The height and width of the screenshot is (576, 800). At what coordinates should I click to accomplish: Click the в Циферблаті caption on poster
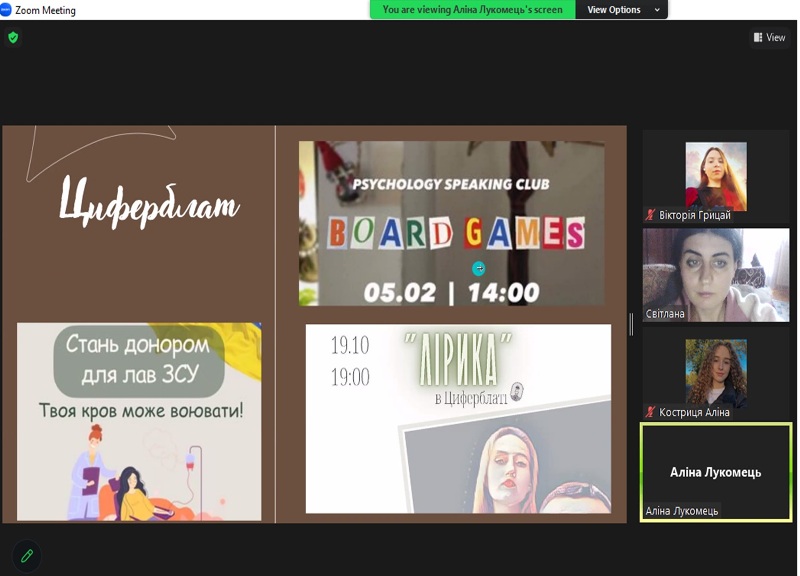[x=471, y=398]
